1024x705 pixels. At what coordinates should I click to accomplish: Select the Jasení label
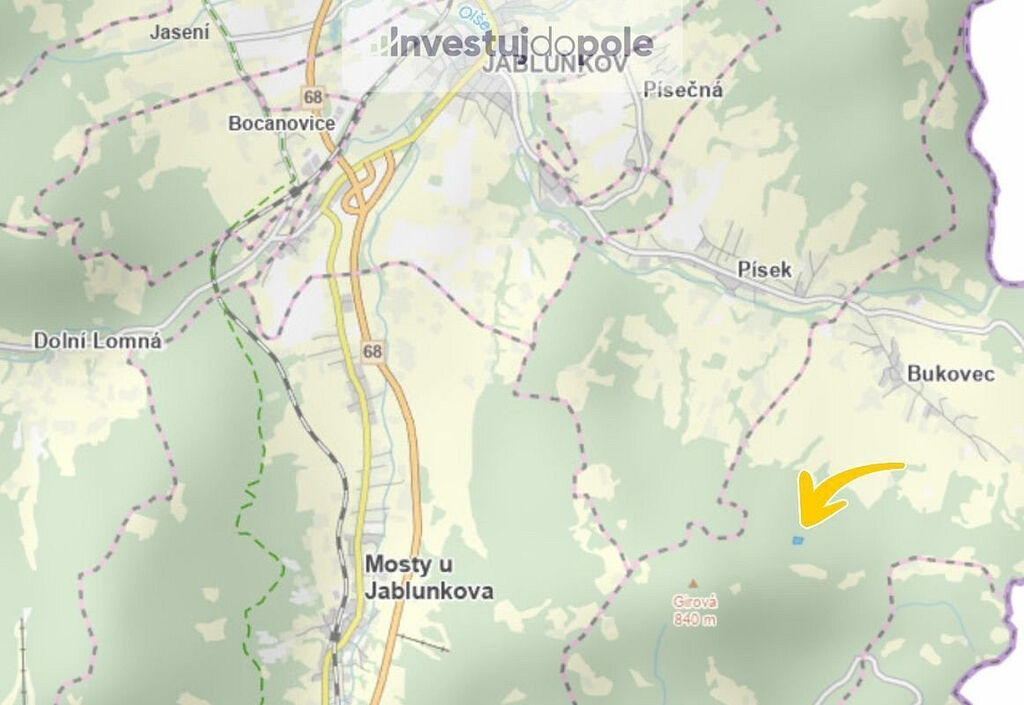[x=180, y=32]
